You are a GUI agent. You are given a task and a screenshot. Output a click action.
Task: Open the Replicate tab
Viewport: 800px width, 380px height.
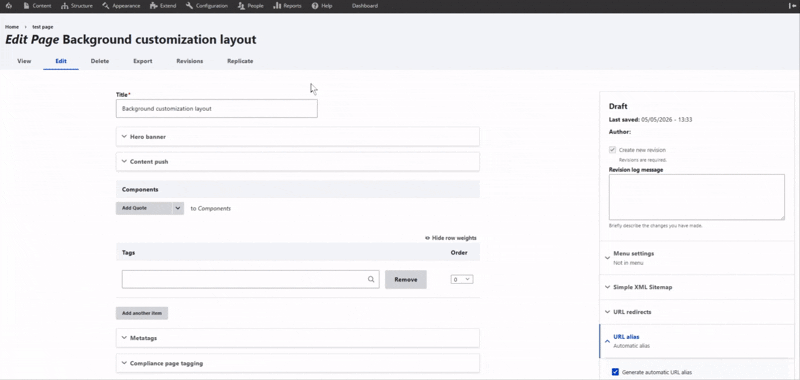tap(240, 61)
